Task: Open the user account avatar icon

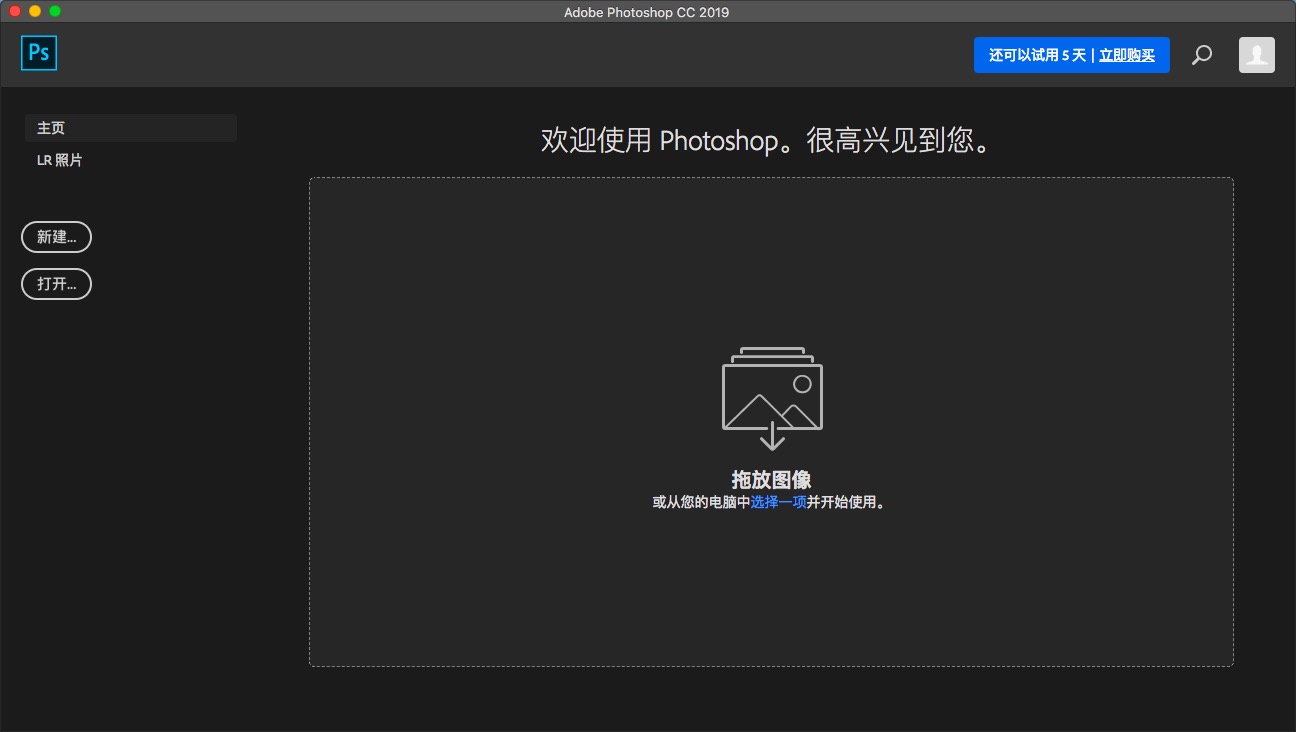Action: point(1257,55)
